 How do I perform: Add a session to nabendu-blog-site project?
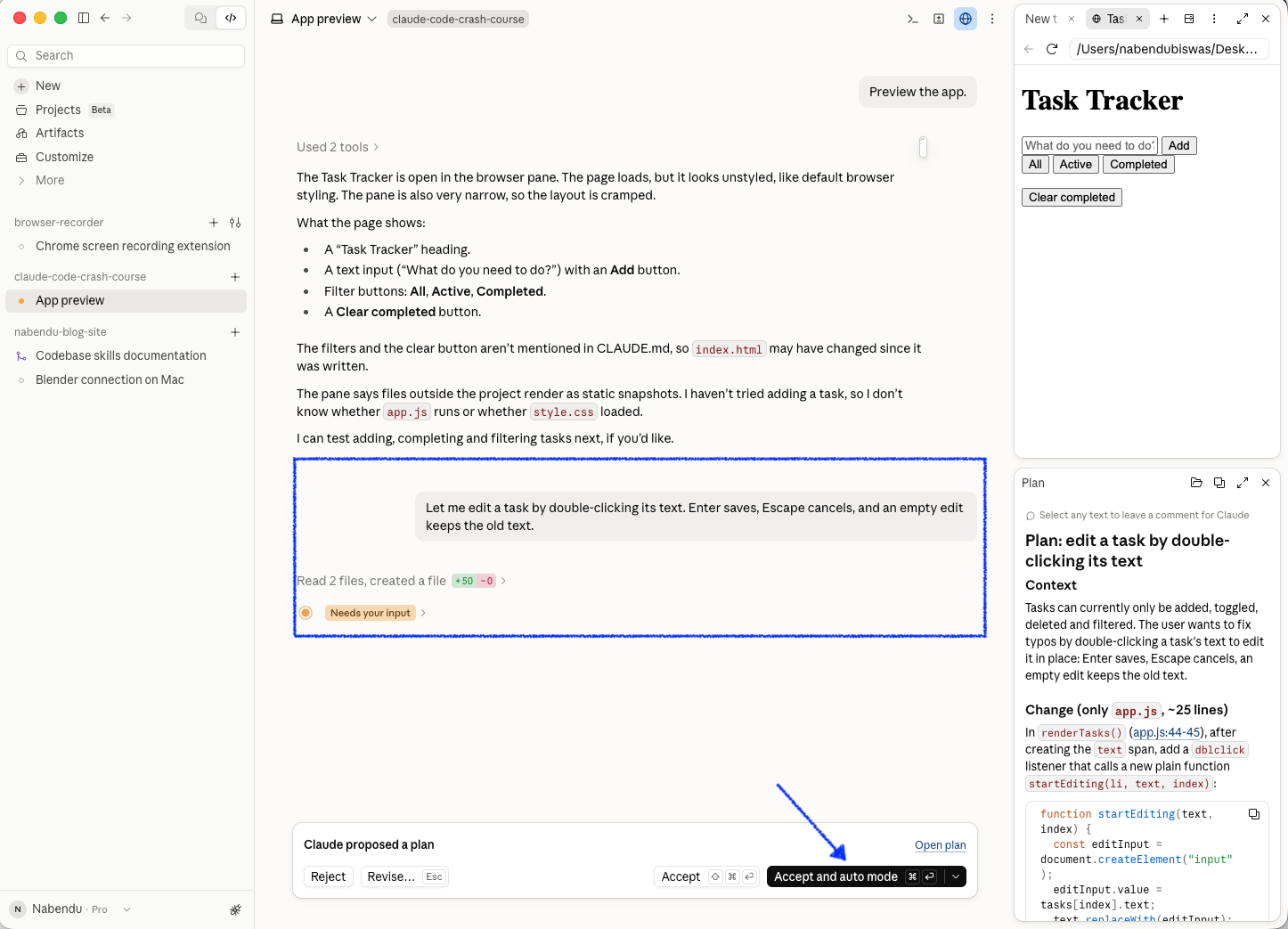coord(235,332)
